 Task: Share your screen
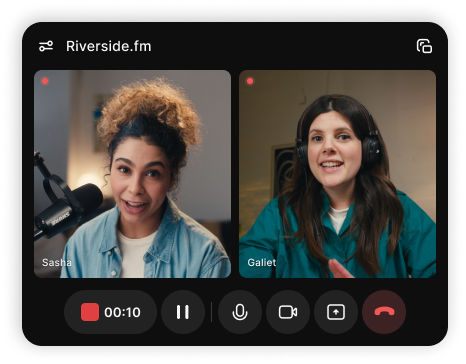[336, 312]
